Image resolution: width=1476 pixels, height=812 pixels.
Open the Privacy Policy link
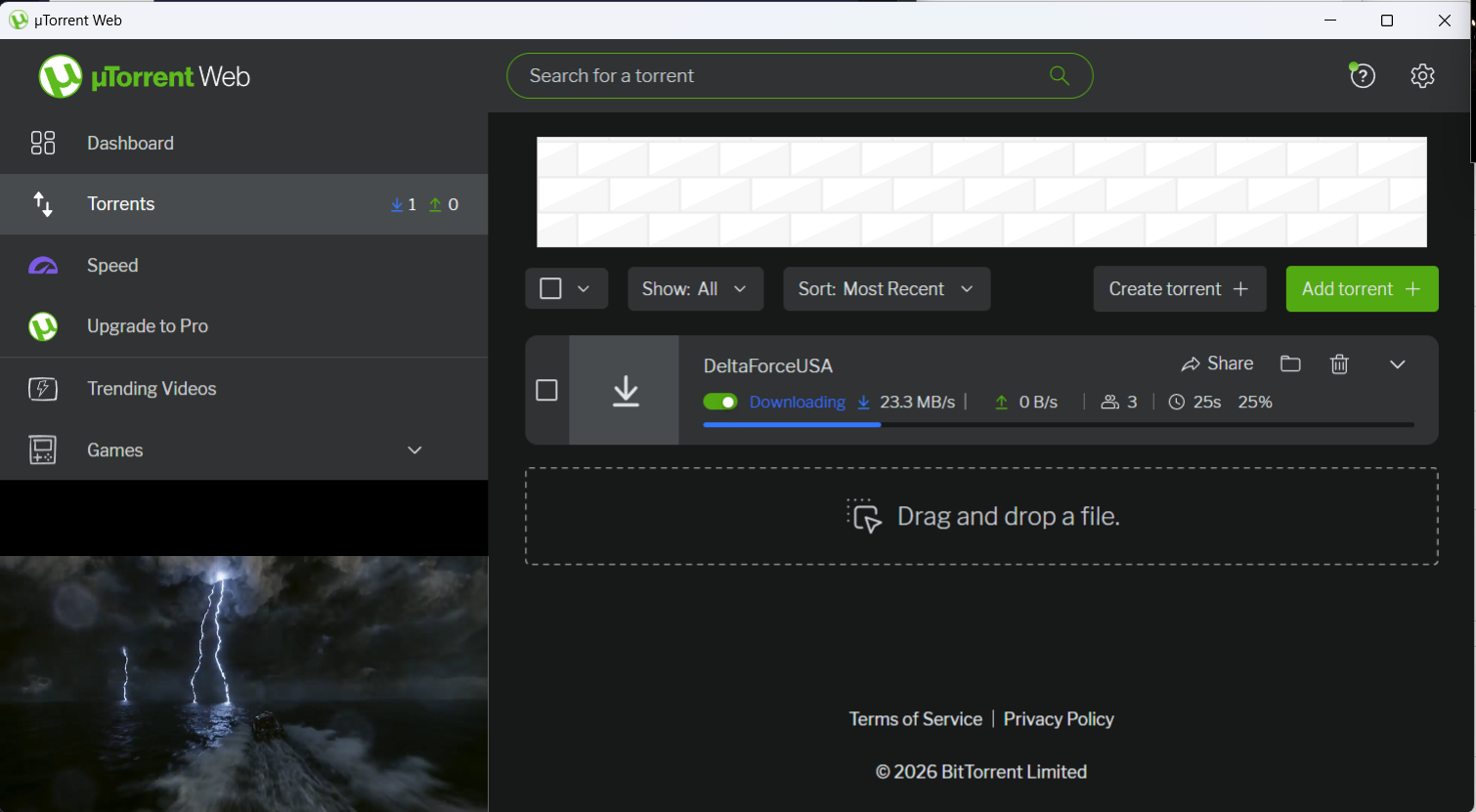pyautogui.click(x=1059, y=719)
